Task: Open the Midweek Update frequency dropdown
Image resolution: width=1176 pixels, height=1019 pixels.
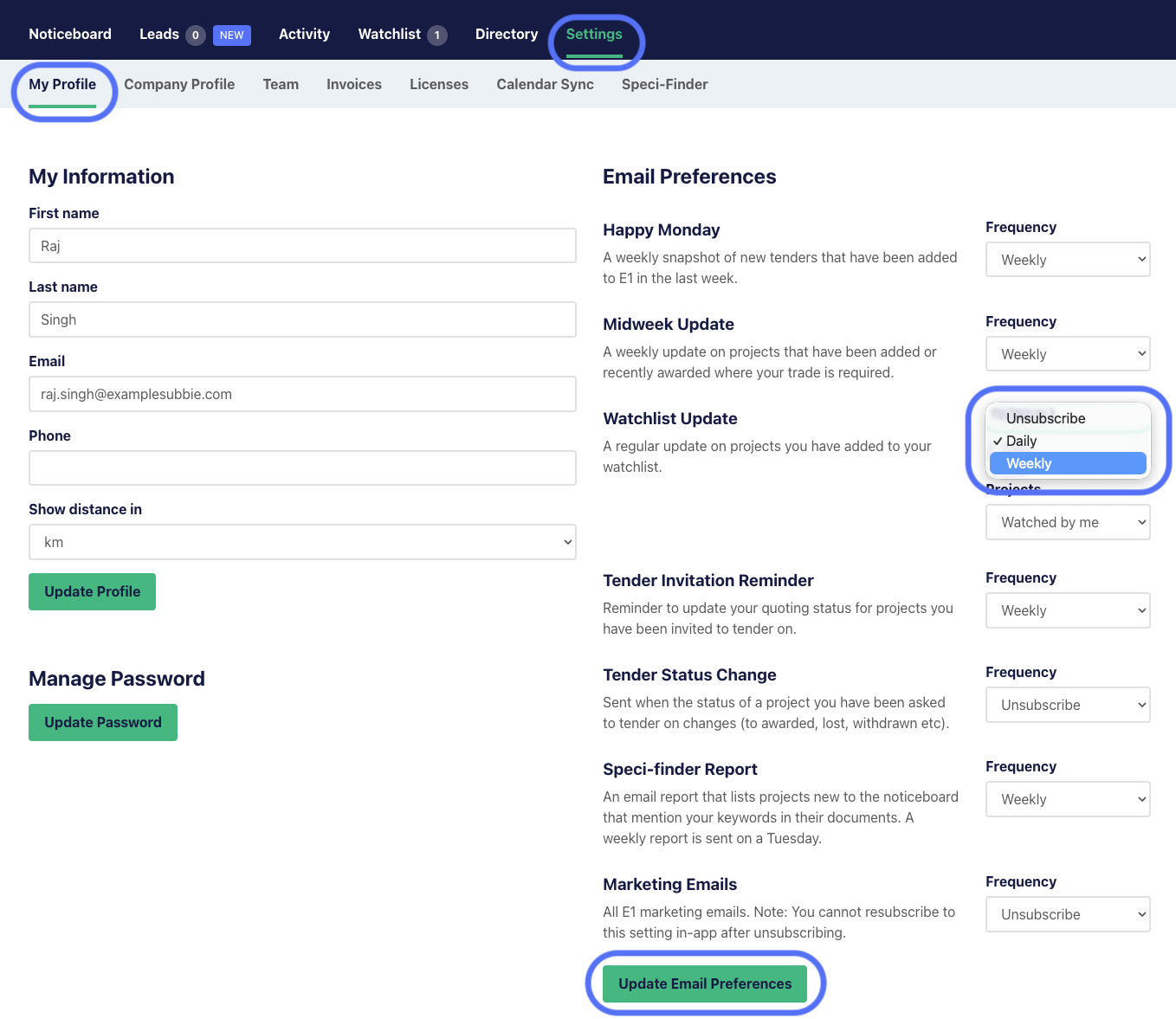Action: tap(1067, 354)
